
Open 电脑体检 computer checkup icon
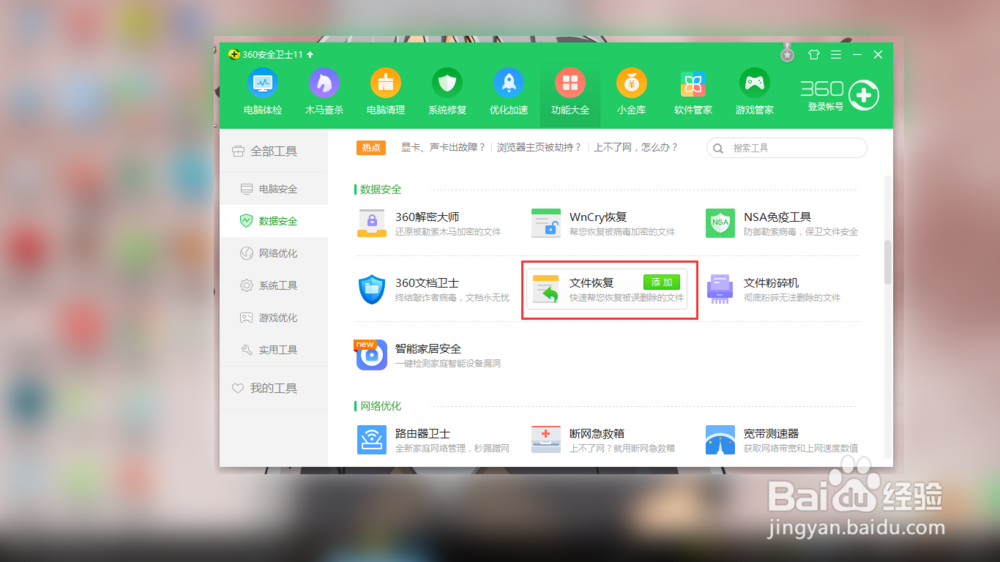point(262,84)
